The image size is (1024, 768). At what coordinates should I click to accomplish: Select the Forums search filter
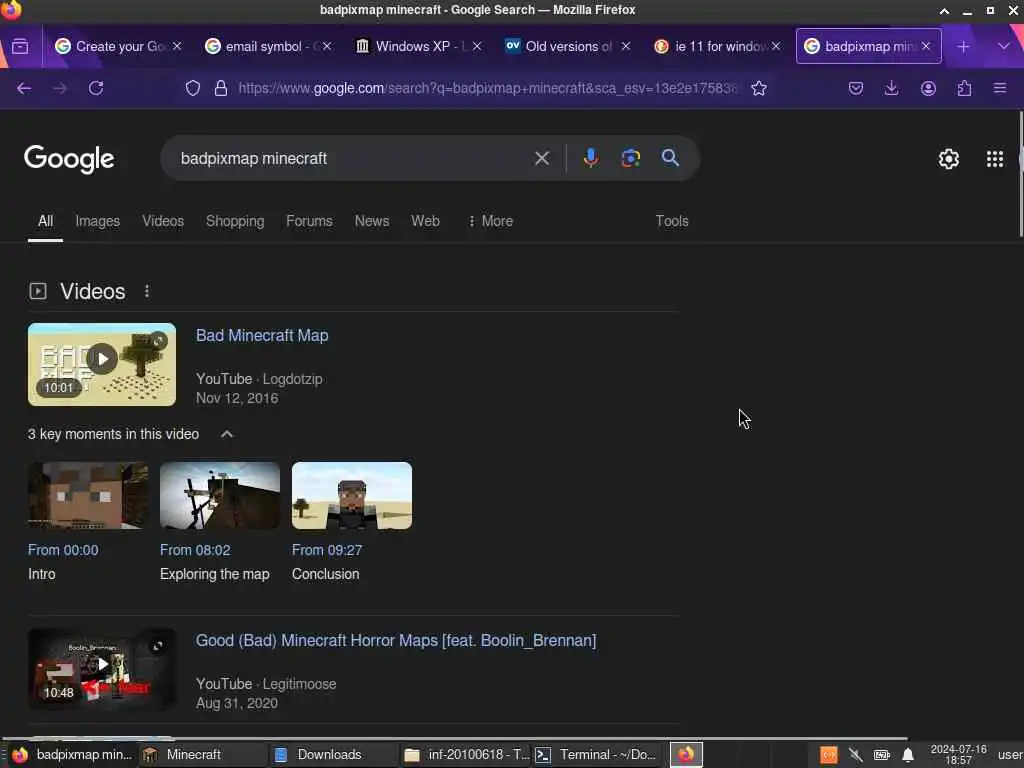(x=309, y=221)
